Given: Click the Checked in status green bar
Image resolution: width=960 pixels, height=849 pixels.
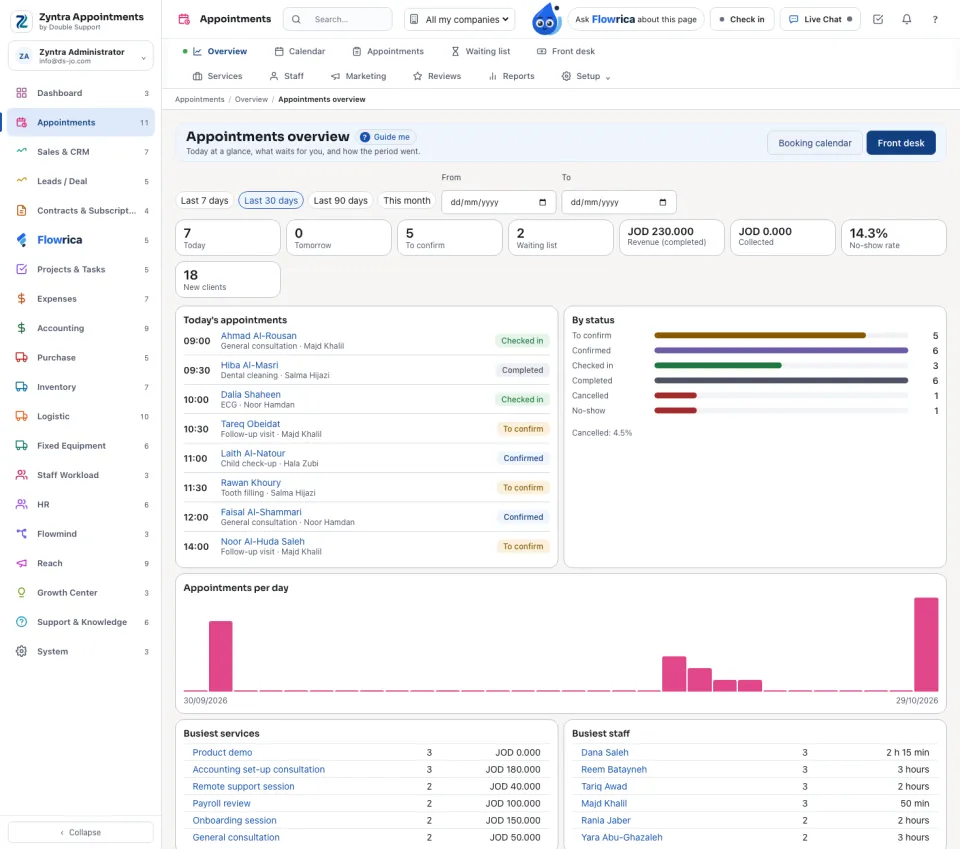Looking at the screenshot, I should click(x=718, y=365).
